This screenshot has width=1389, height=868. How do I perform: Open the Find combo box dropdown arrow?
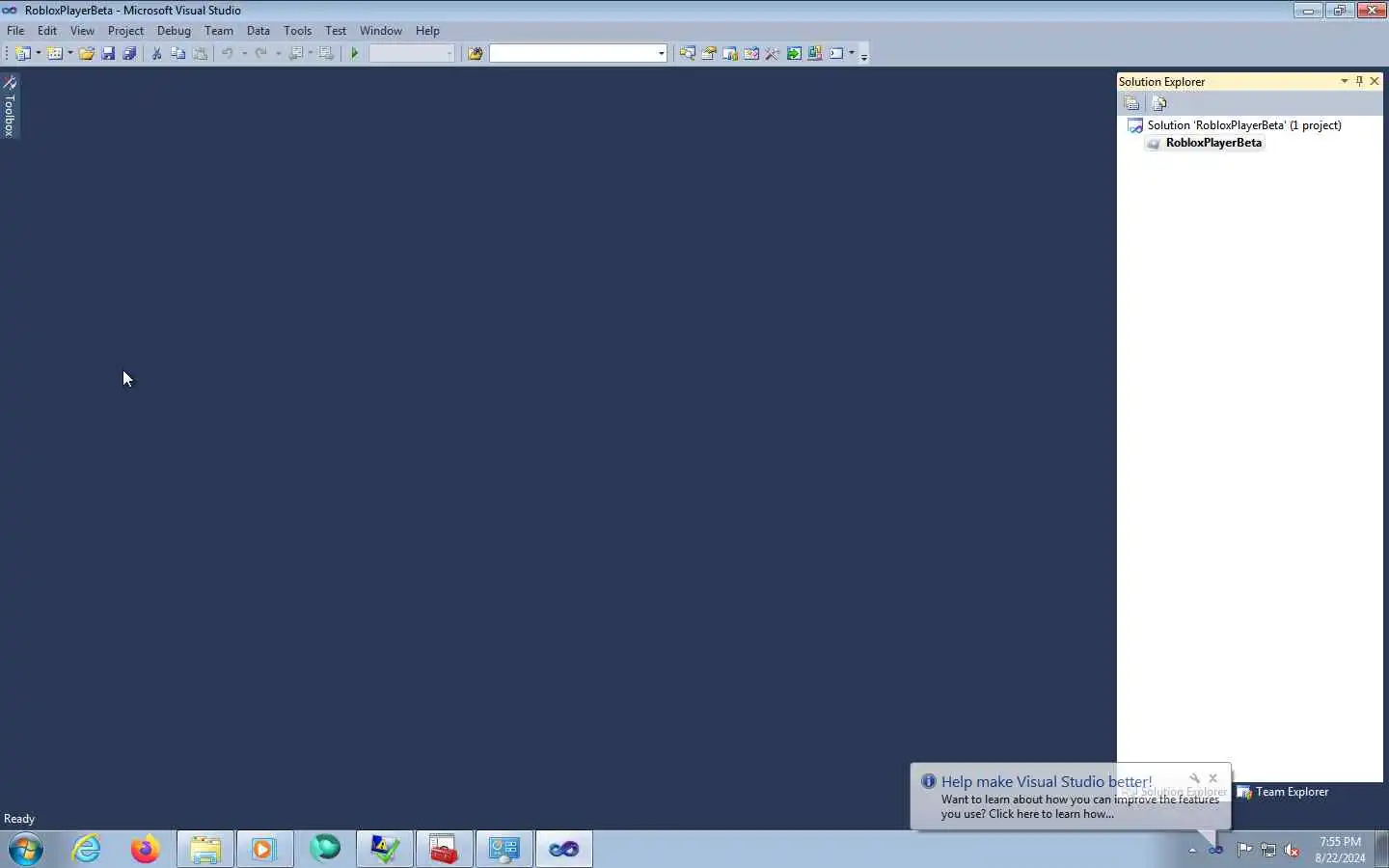click(661, 54)
